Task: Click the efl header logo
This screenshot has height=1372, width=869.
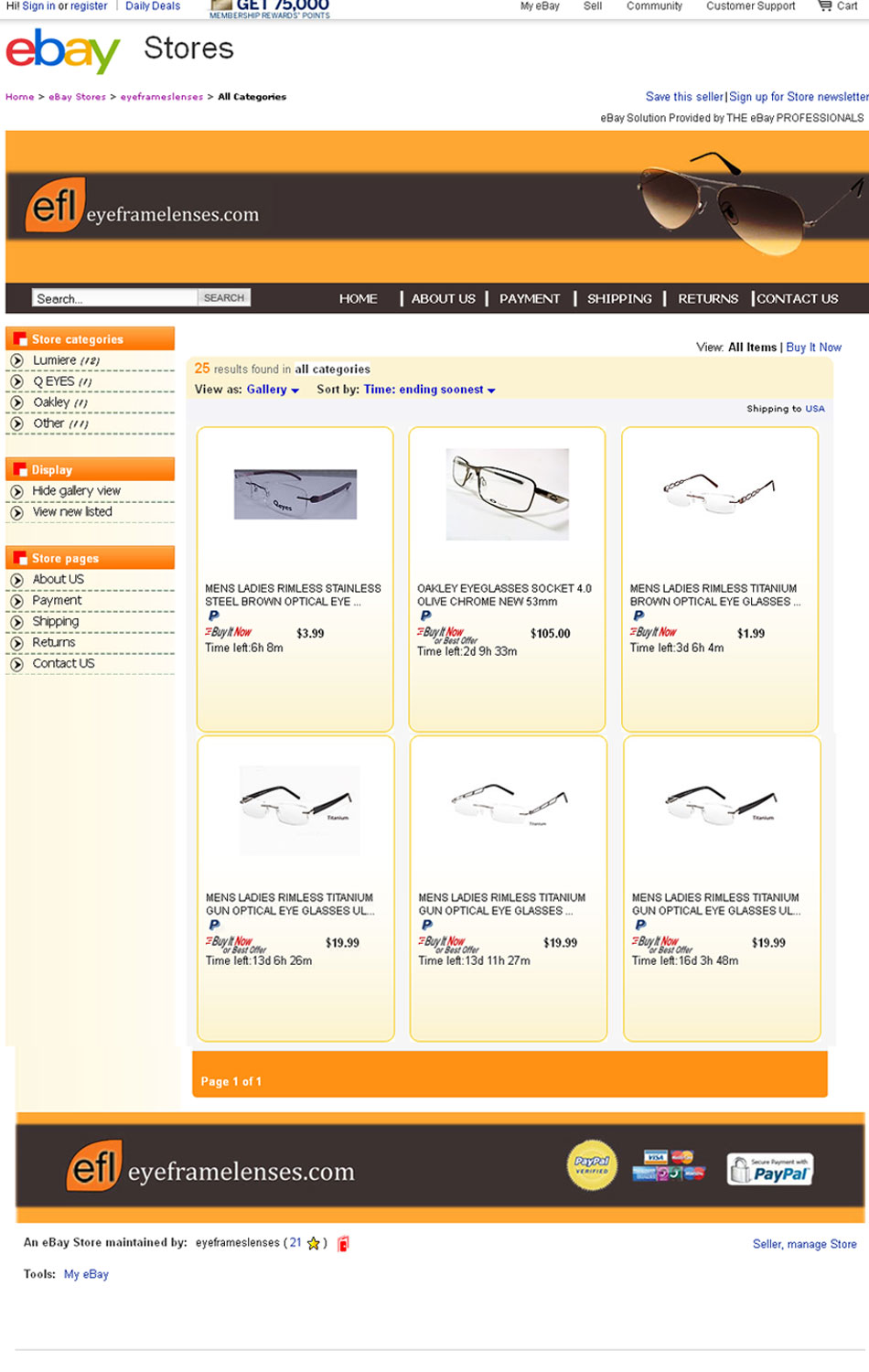Action: [x=56, y=205]
